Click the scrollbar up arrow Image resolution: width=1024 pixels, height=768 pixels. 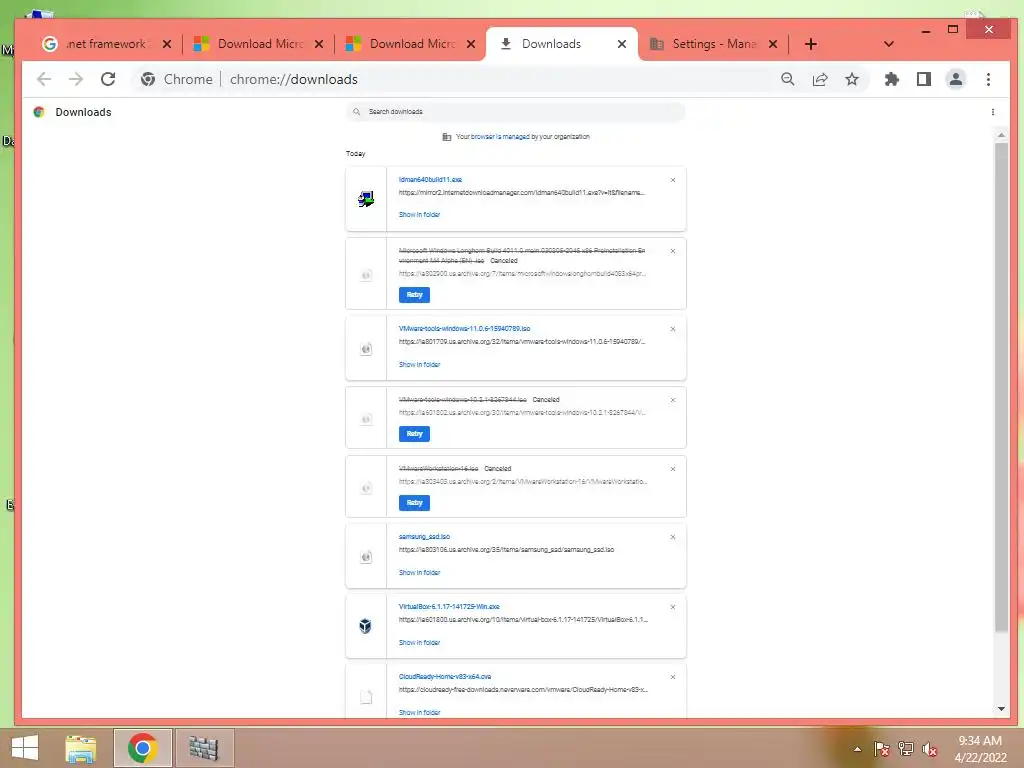tap(1001, 135)
